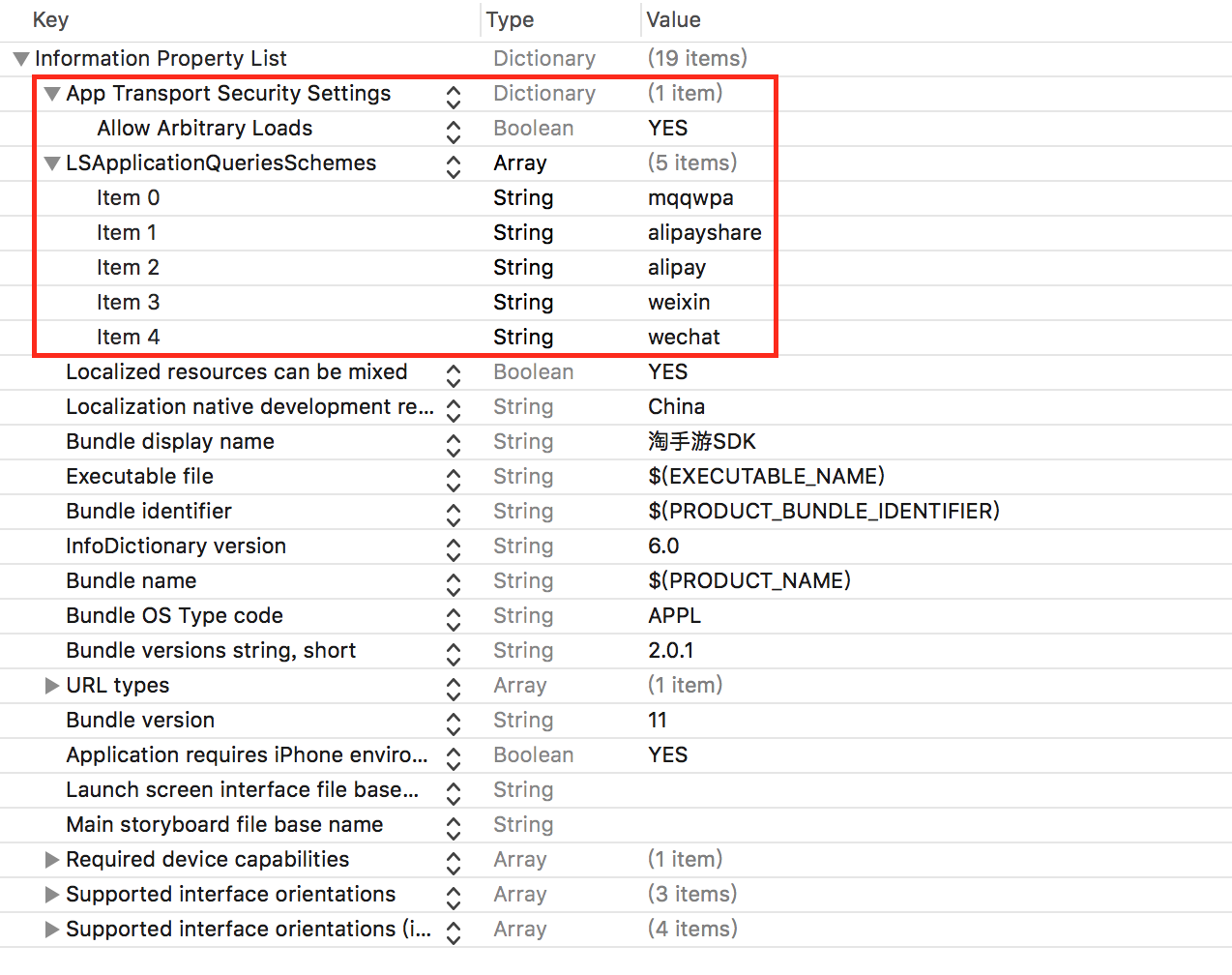Click the 2.0.1 version string value

(671, 651)
